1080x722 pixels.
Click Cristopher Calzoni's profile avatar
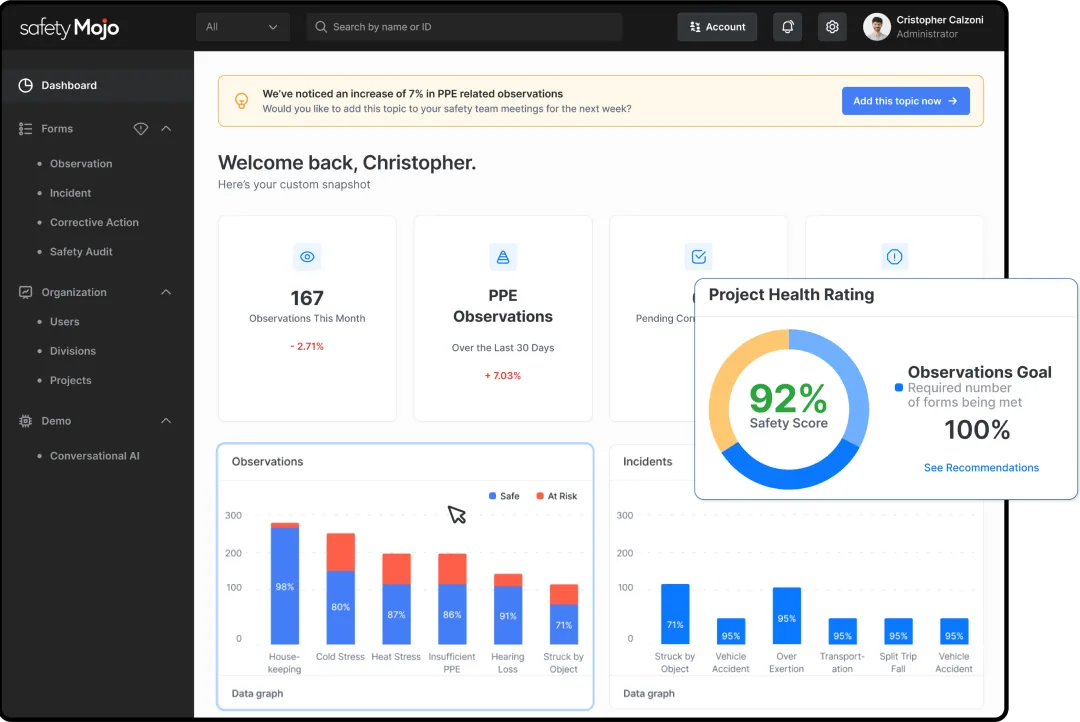click(x=877, y=27)
